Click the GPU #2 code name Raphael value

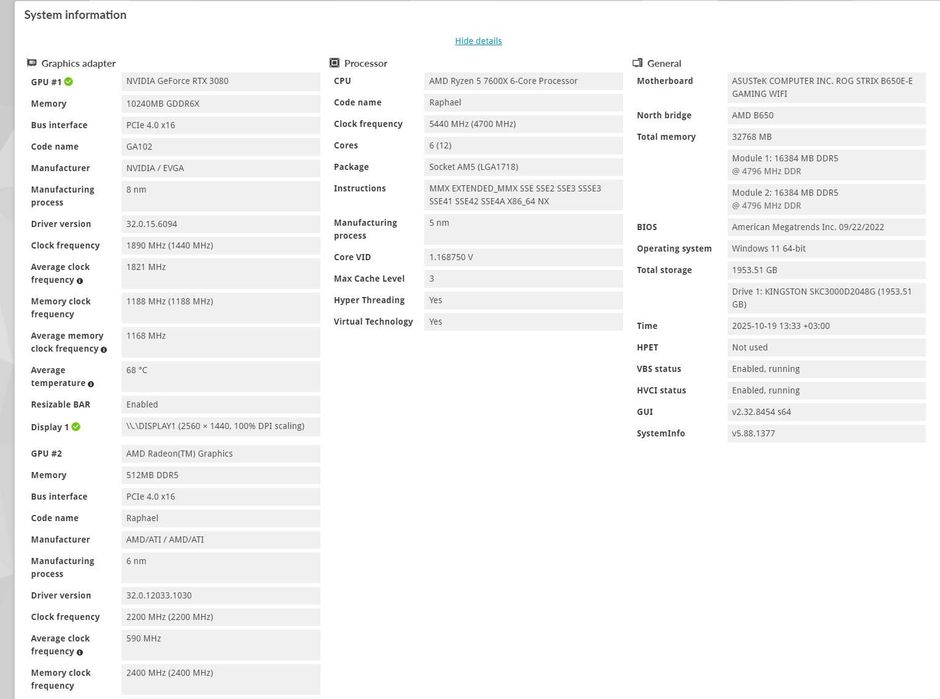coord(221,519)
